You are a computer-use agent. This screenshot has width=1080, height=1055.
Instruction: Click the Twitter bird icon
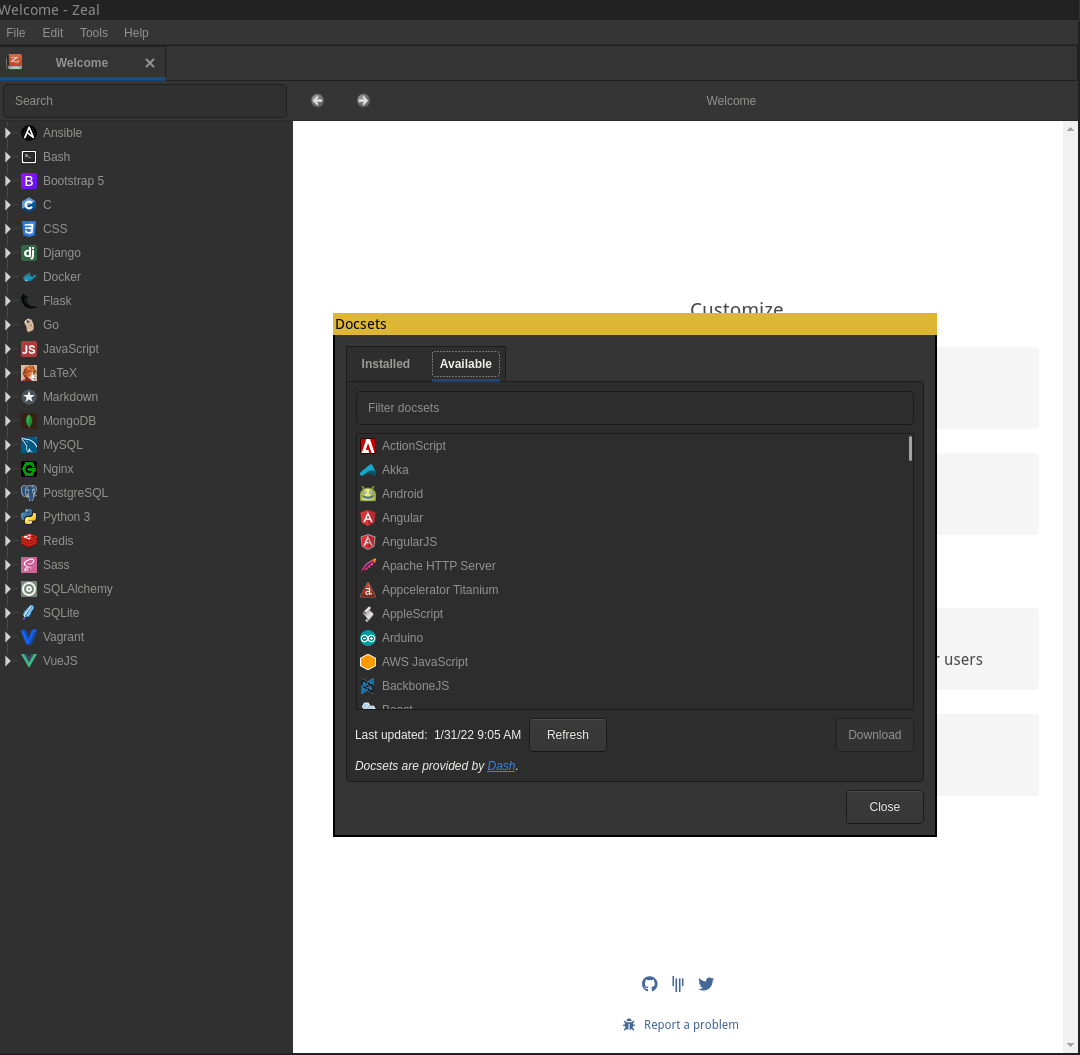[x=706, y=984]
